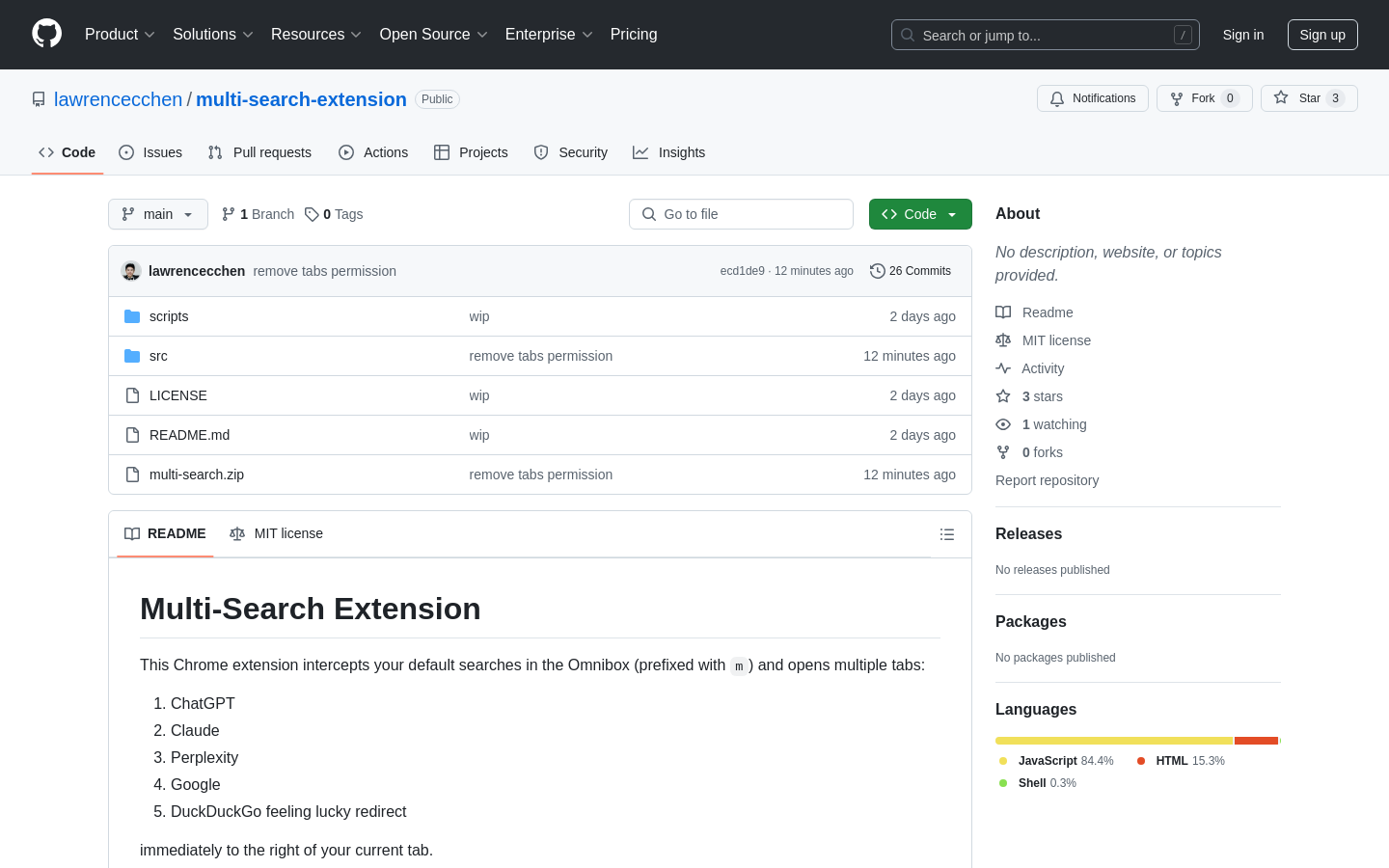The image size is (1389, 868).
Task: View the Security tab
Action: pos(571,152)
